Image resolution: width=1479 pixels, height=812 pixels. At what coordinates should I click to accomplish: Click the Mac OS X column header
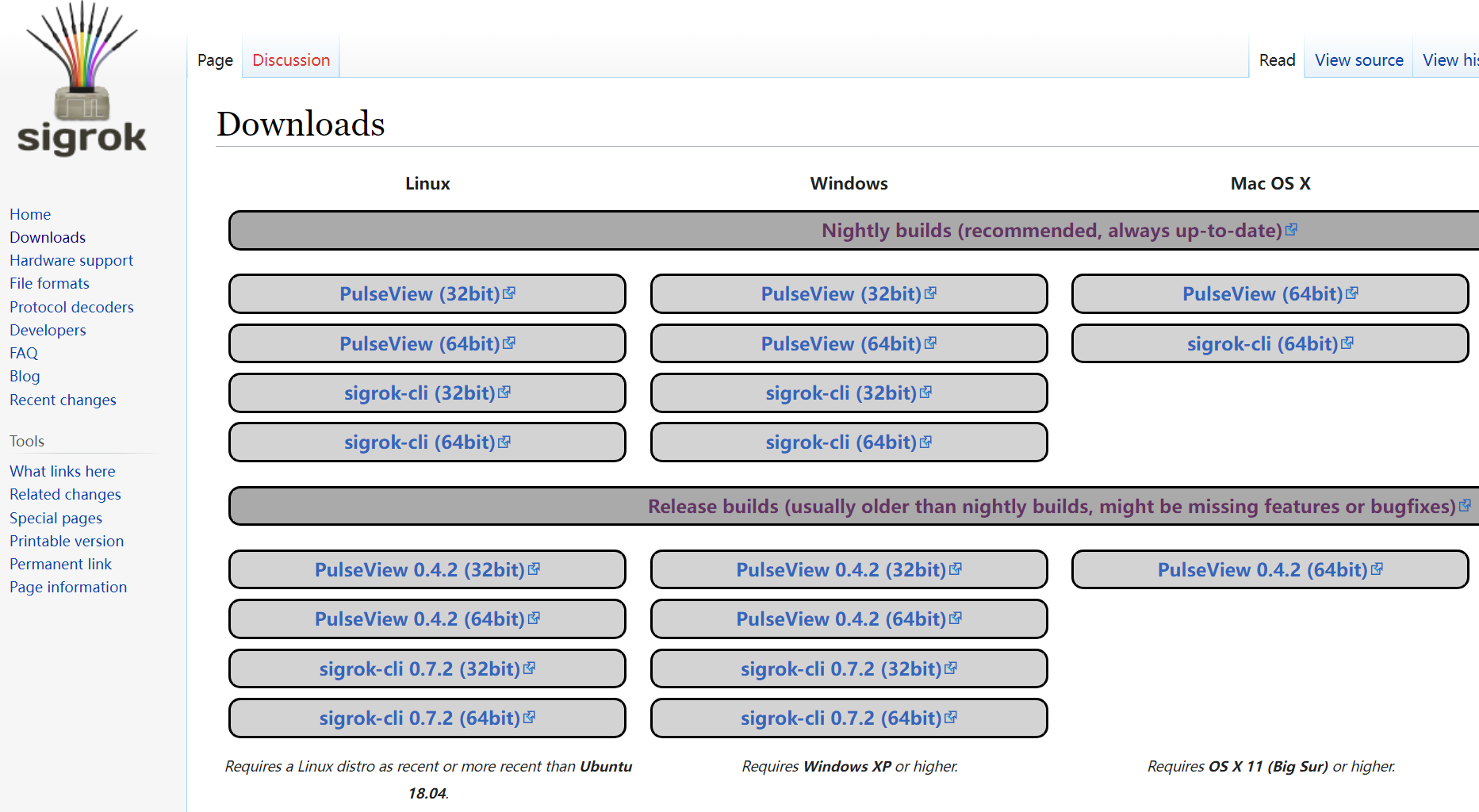[1270, 183]
